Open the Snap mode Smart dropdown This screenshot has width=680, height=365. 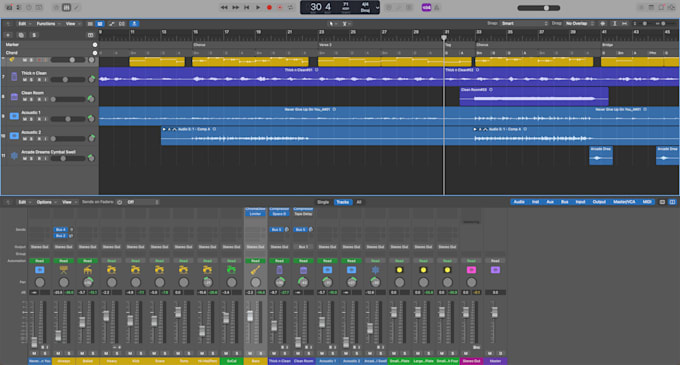coord(524,23)
